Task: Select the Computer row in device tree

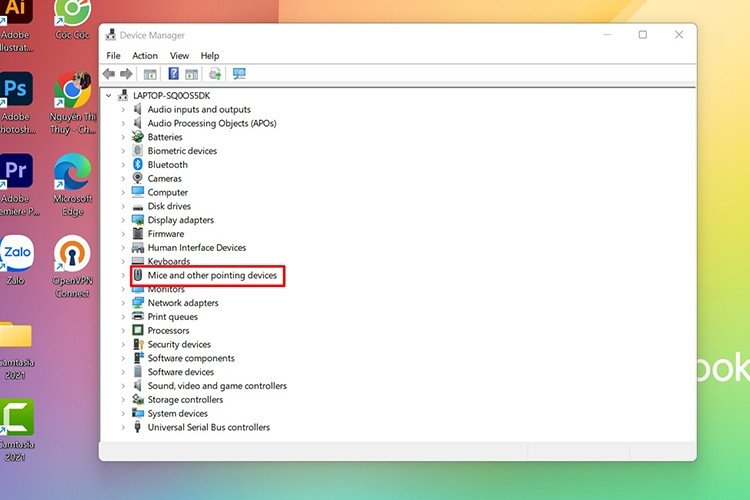Action: (x=167, y=192)
